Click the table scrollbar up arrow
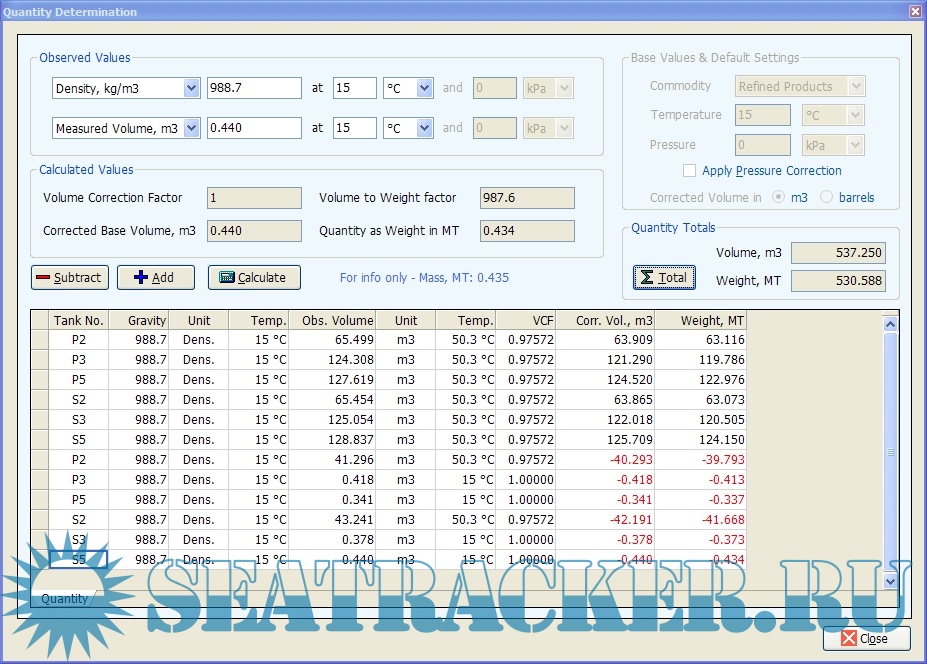The image size is (927, 664). [891, 323]
